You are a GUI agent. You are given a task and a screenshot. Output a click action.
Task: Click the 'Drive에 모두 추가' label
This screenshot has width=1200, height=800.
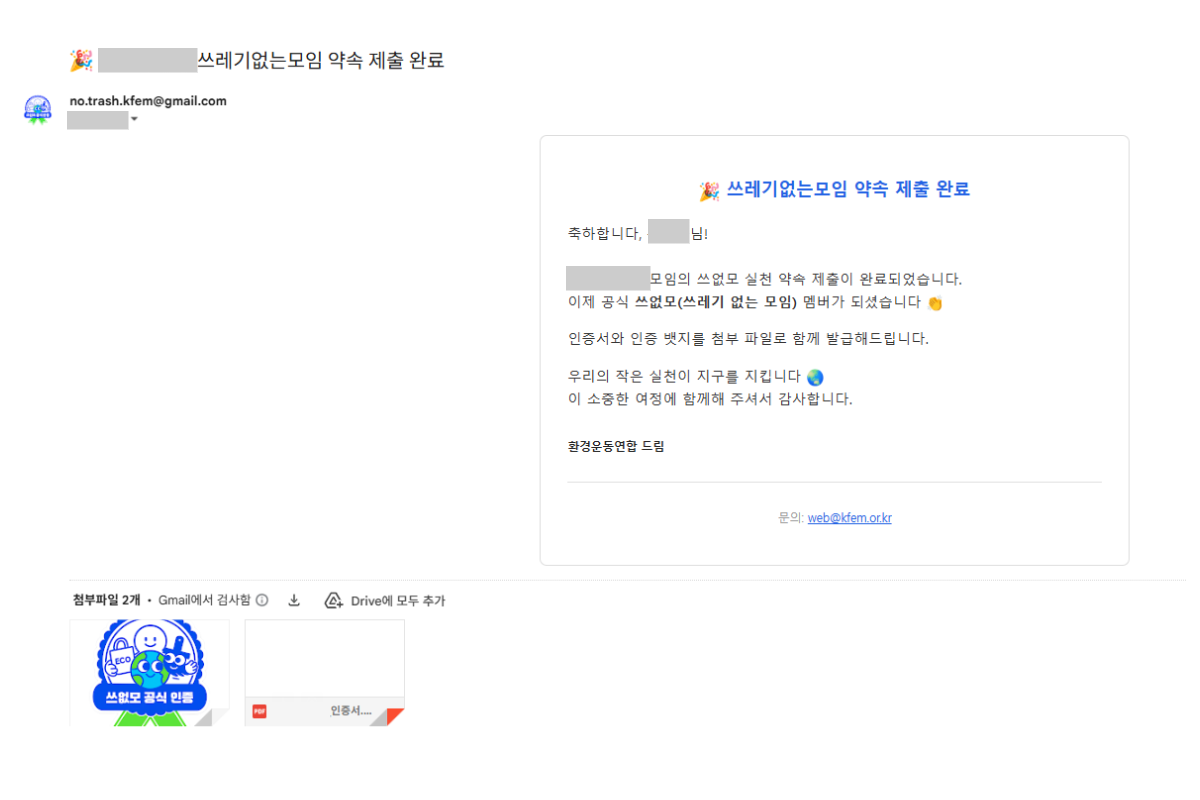click(397, 601)
